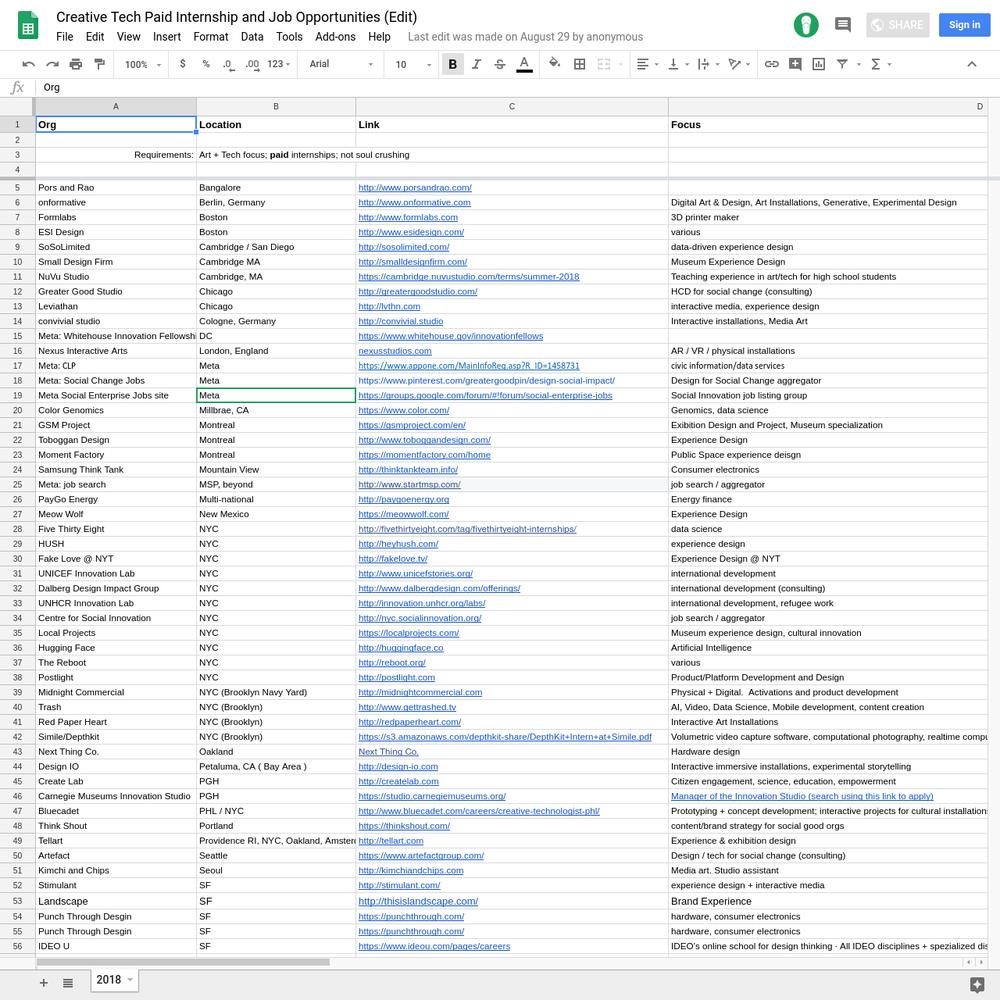Image resolution: width=1000 pixels, height=1000 pixels.
Task: Open the Add-ons menu
Action: (335, 37)
